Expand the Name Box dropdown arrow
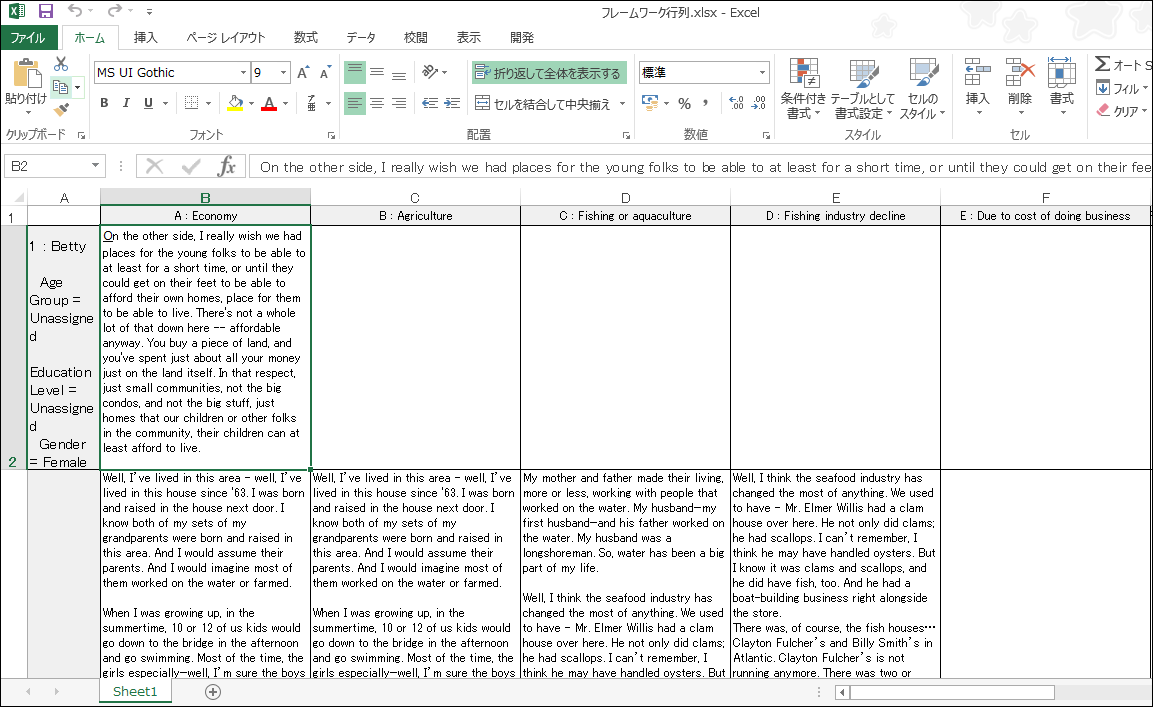1153x707 pixels. [x=95, y=166]
